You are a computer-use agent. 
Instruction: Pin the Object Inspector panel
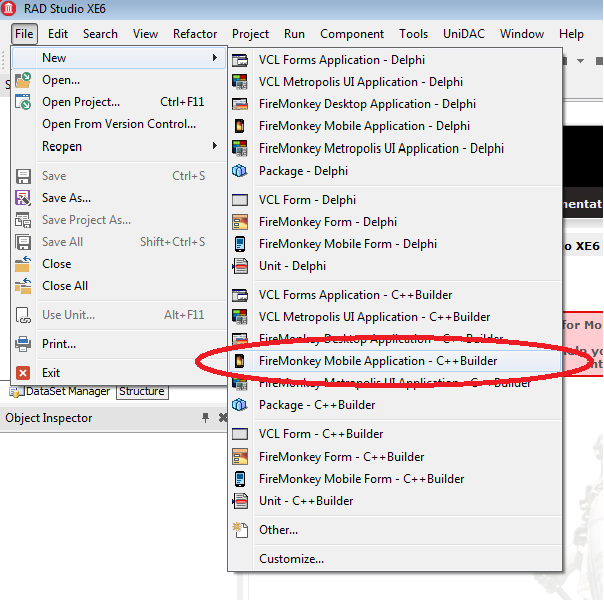206,418
